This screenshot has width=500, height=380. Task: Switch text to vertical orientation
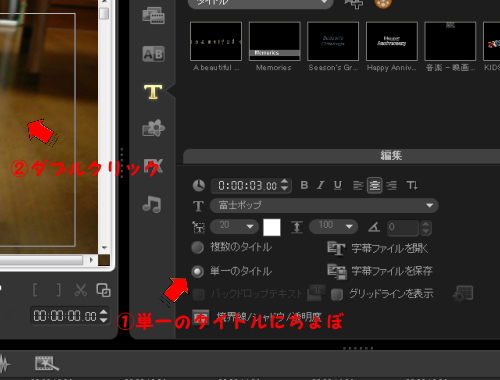(412, 185)
